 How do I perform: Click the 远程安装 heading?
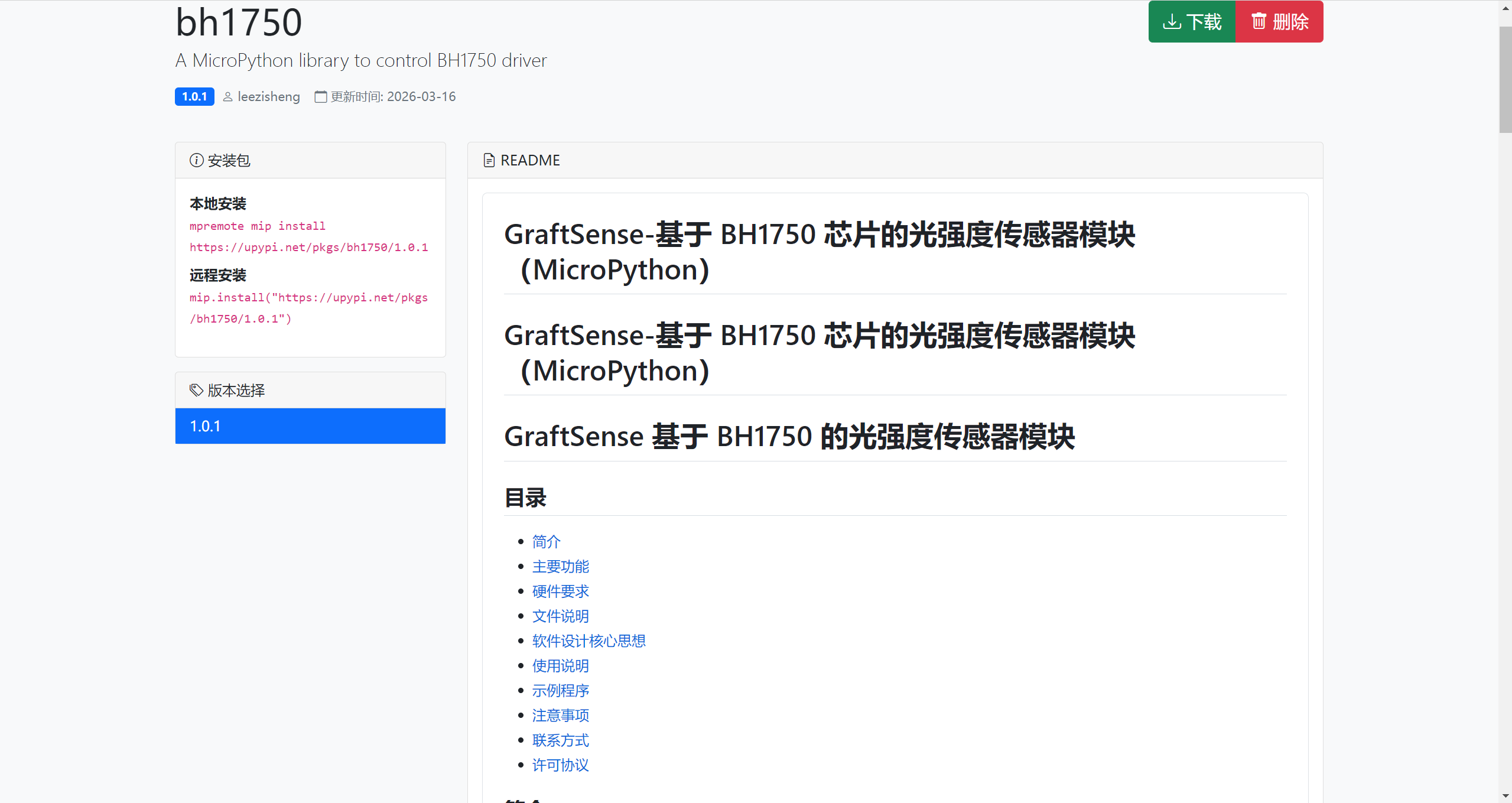point(218,275)
